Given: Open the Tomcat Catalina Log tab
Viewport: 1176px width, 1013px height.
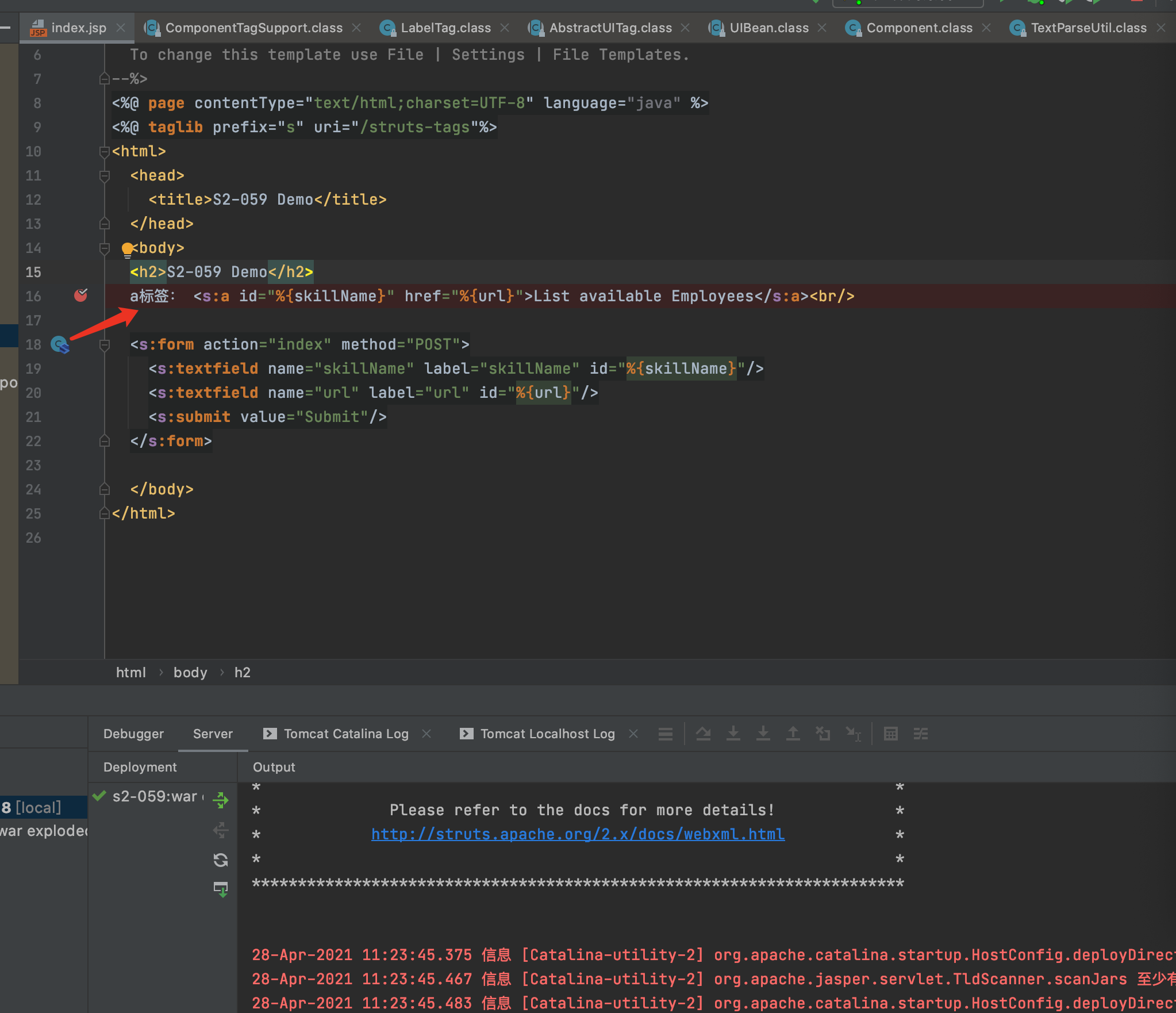Looking at the screenshot, I should [x=346, y=734].
